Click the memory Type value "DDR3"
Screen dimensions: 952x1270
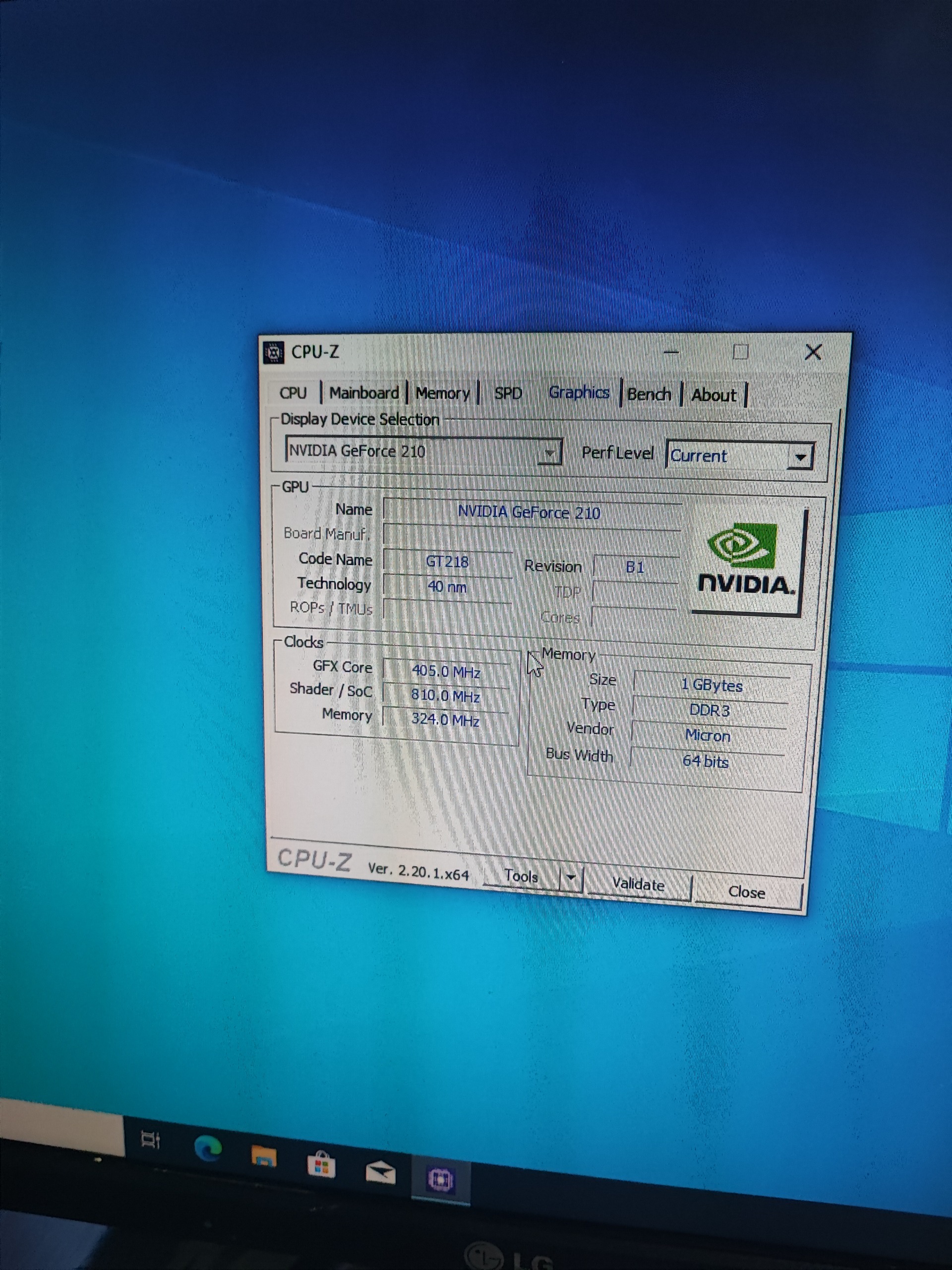[709, 710]
